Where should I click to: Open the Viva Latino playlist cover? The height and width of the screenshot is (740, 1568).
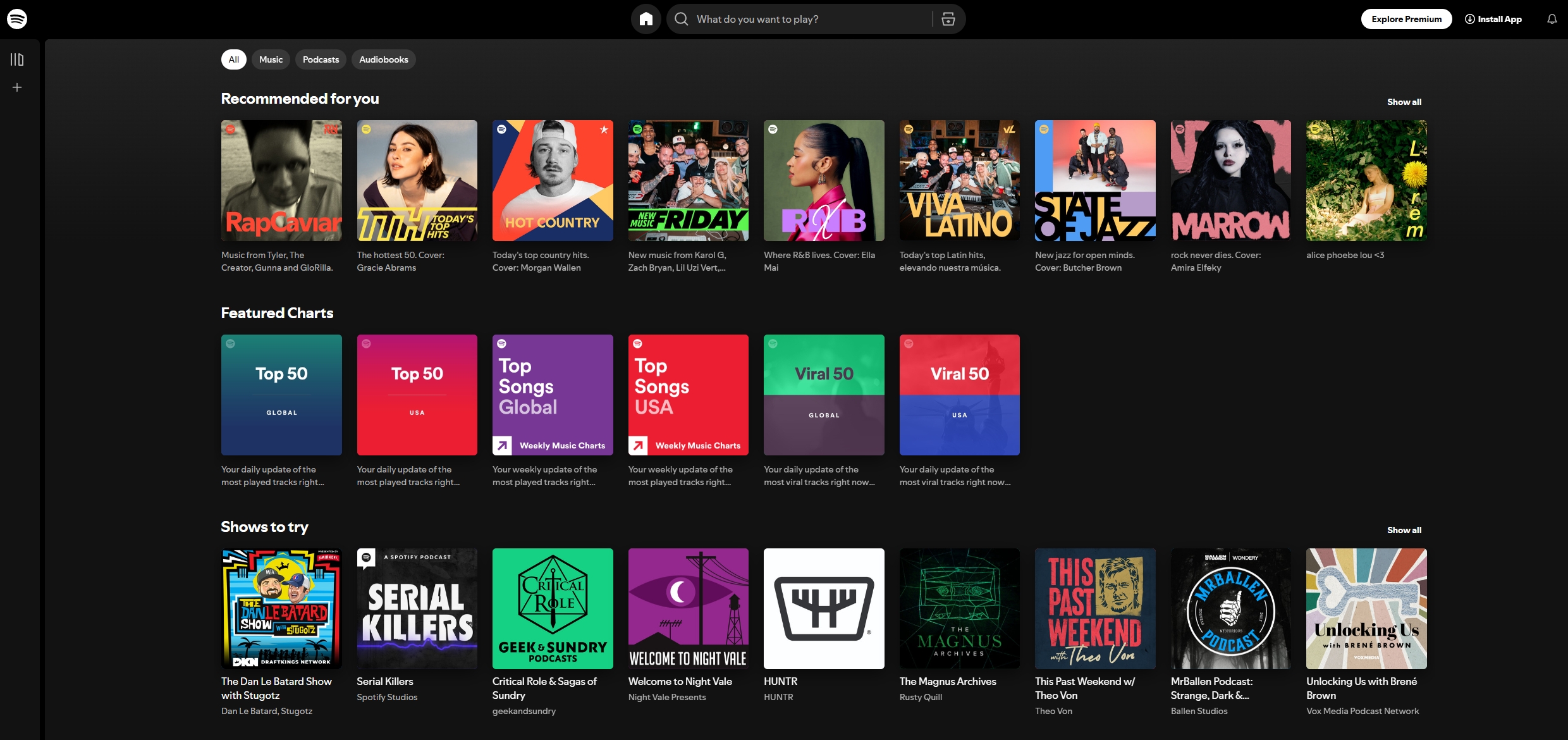click(959, 180)
